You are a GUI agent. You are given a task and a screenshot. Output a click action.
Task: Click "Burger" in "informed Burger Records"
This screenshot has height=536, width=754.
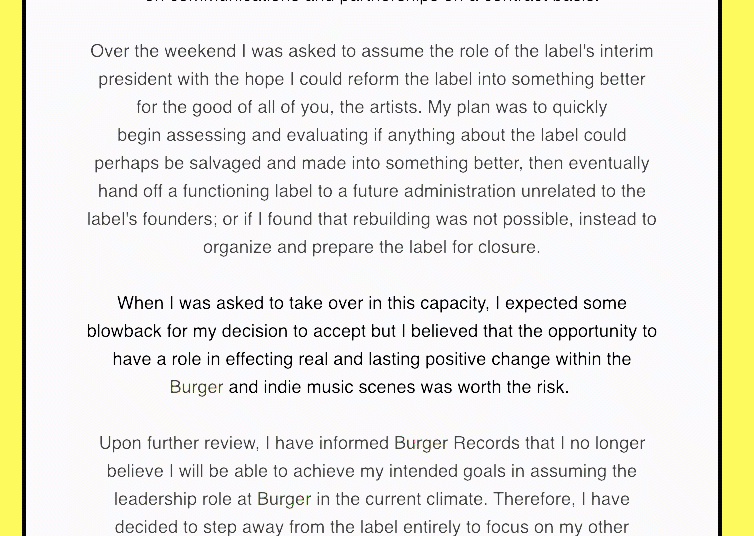coord(421,443)
